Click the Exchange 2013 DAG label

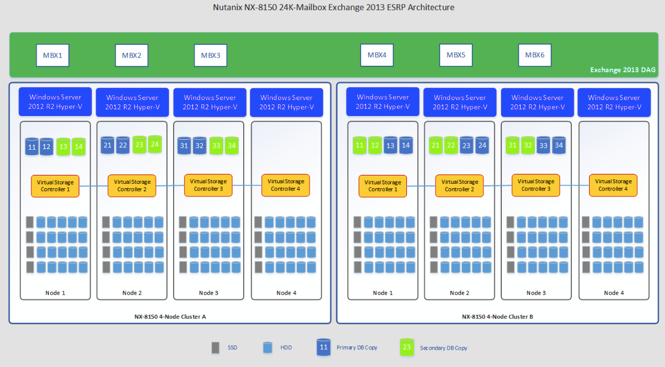pos(623,70)
